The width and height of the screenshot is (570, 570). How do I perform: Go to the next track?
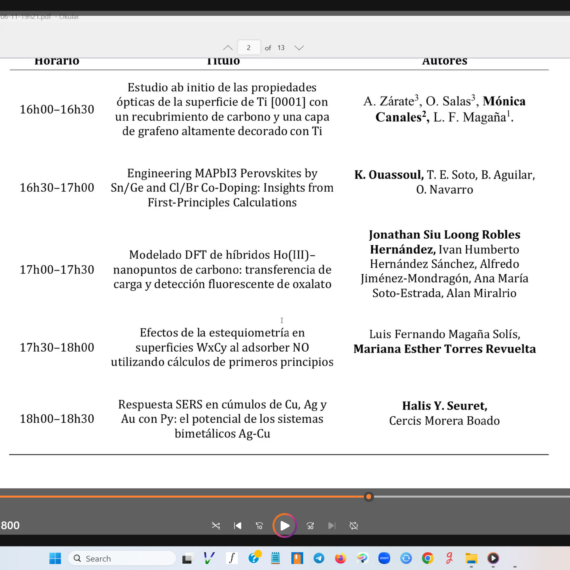332,526
